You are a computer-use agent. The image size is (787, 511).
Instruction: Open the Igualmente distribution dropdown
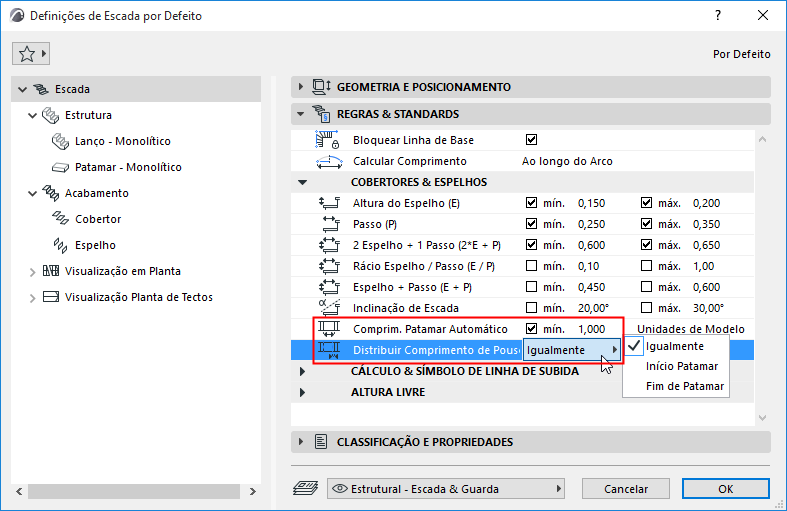tap(572, 350)
